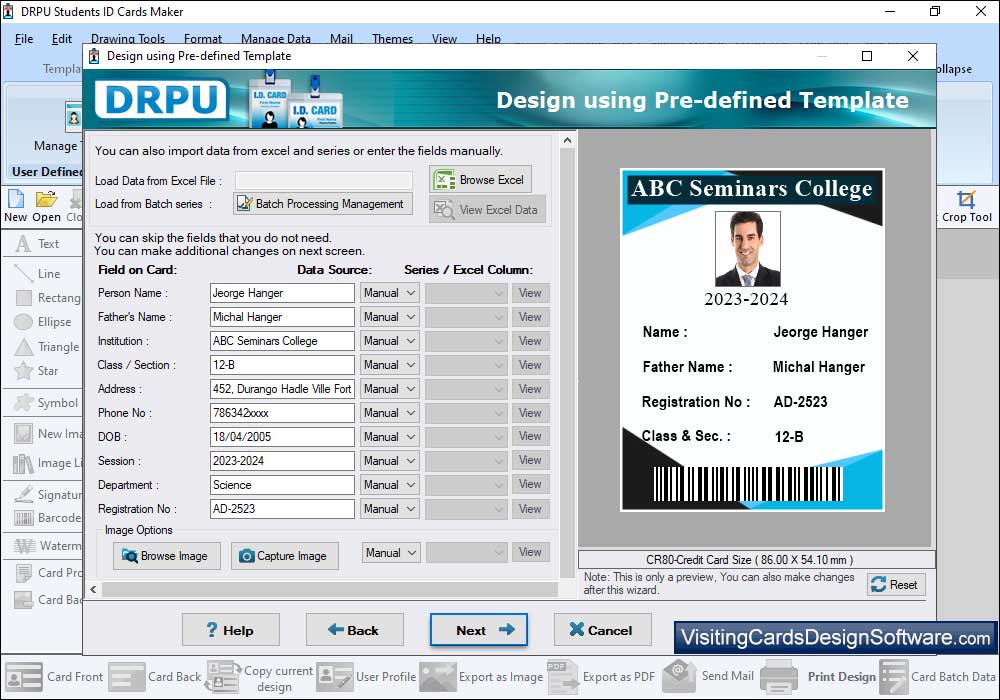Click Export as PDF
This screenshot has height=700, width=1000.
click(600, 677)
